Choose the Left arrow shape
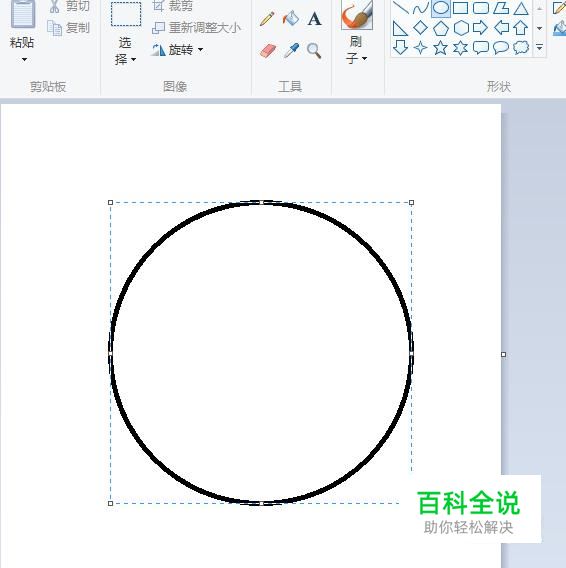This screenshot has width=566, height=568. click(501, 28)
